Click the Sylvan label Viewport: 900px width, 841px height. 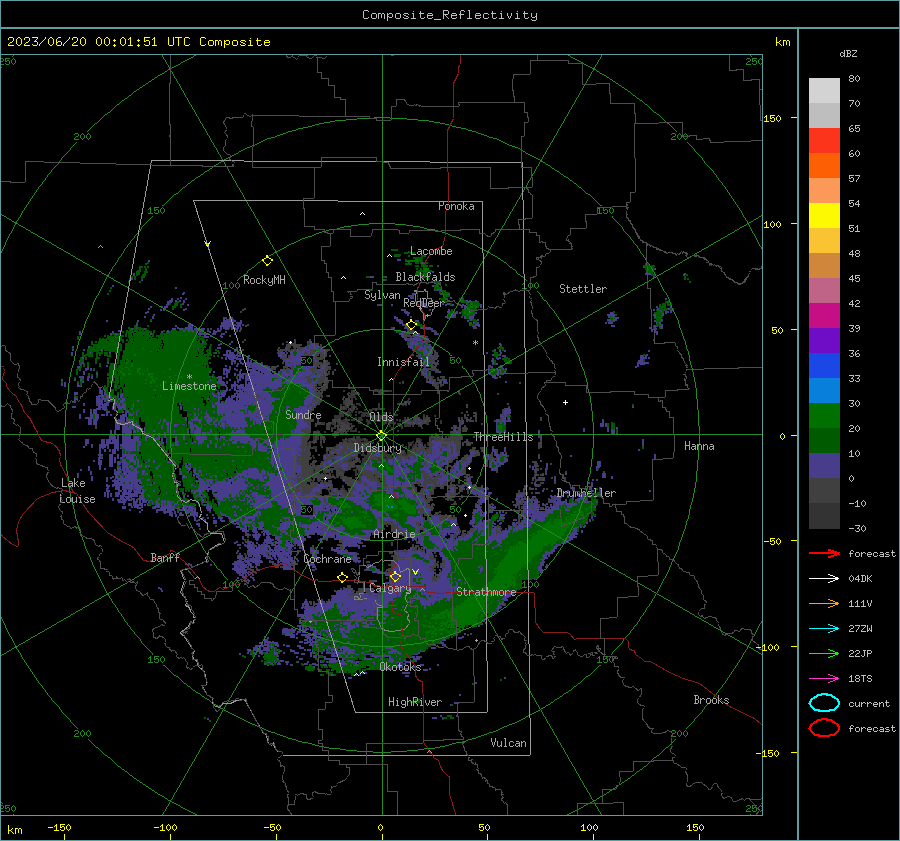pyautogui.click(x=382, y=295)
